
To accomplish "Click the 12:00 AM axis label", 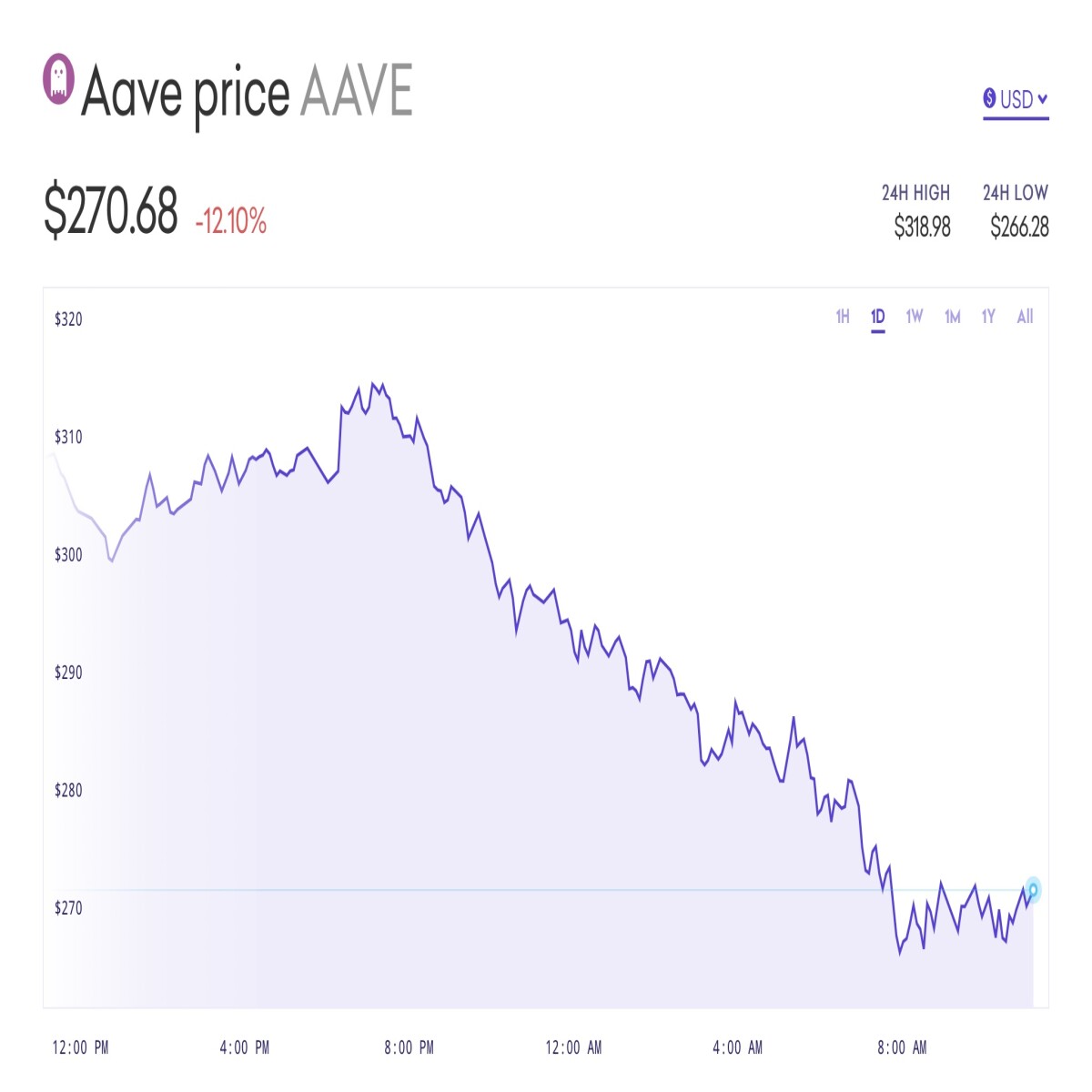I will (x=573, y=1047).
